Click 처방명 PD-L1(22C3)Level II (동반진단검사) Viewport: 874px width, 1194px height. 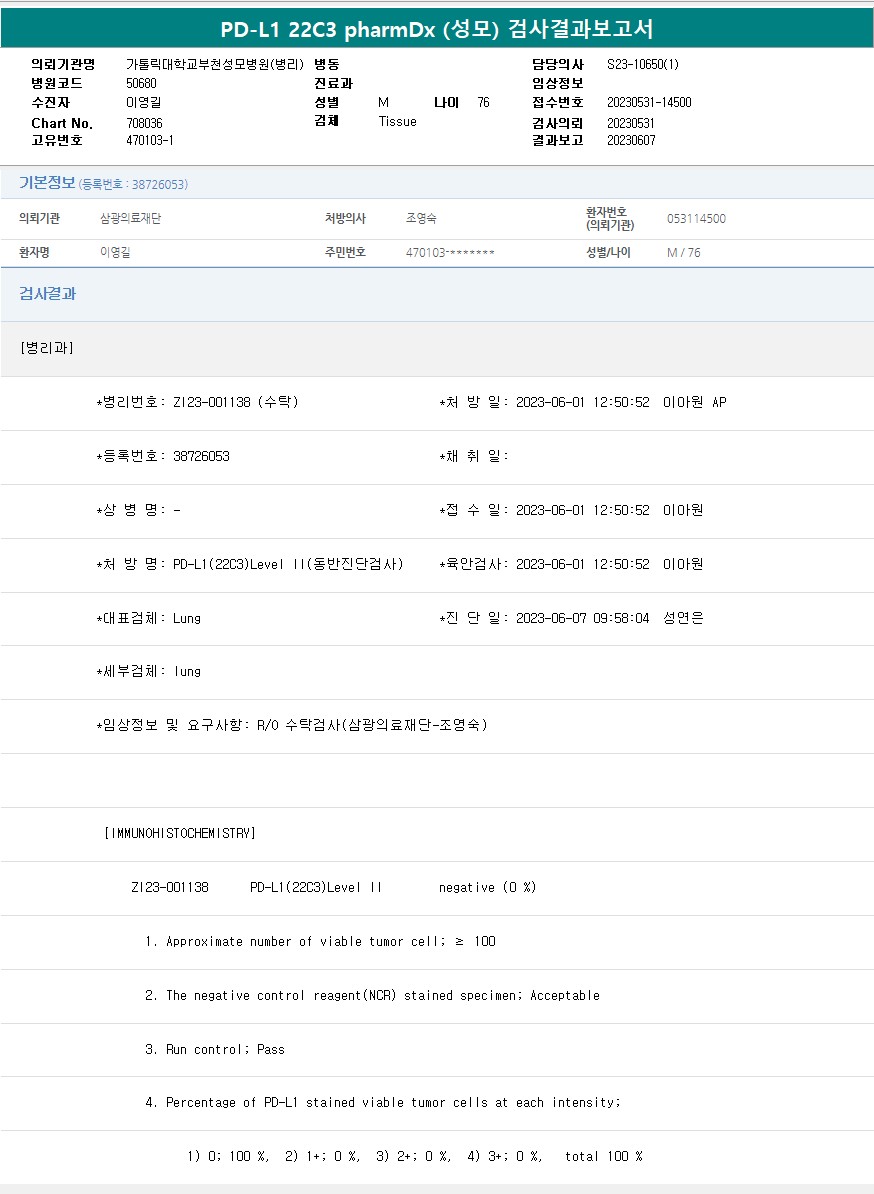click(288, 564)
